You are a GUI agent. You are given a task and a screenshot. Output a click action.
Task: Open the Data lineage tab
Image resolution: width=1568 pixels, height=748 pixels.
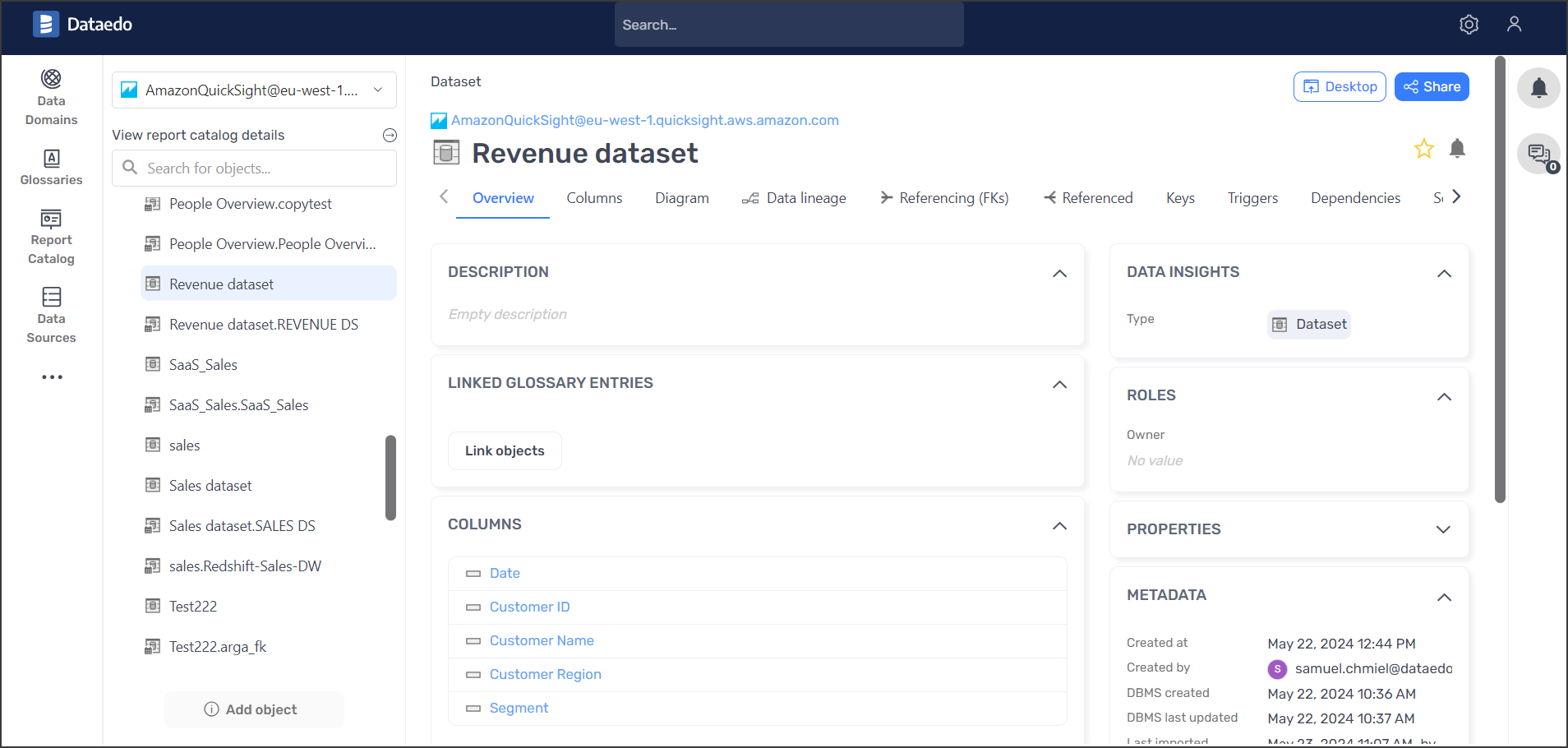coord(794,198)
